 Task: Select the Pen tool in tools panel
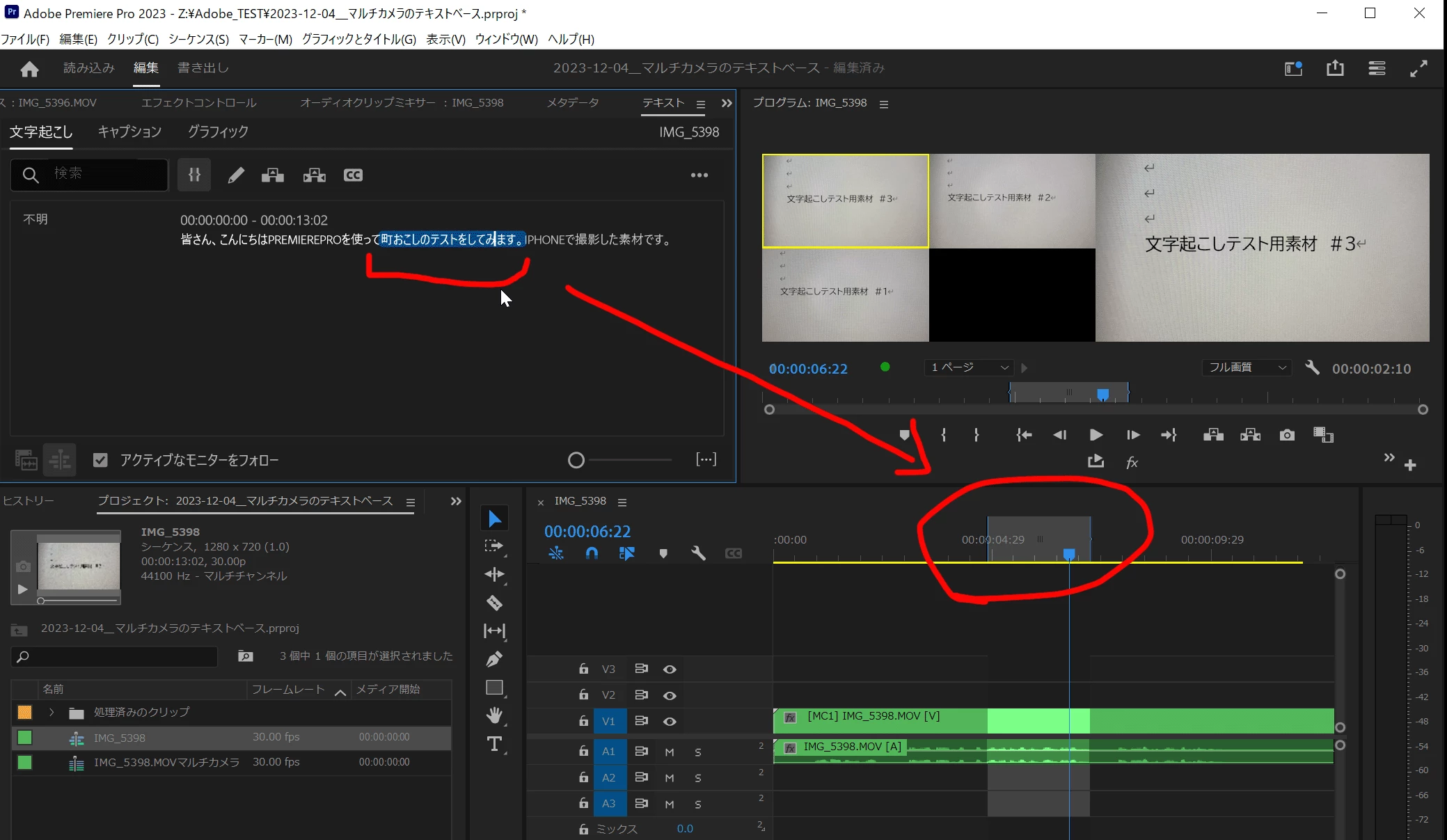click(x=494, y=659)
